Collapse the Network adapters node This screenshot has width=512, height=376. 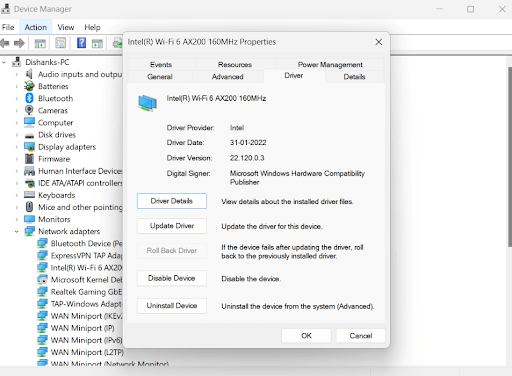(x=16, y=231)
